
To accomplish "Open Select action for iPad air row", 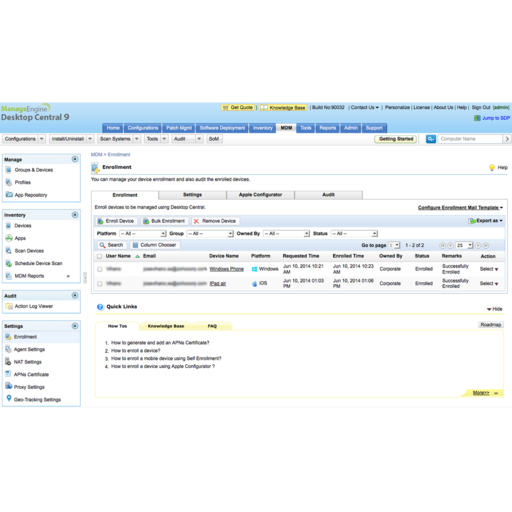I will pyautogui.click(x=489, y=283).
